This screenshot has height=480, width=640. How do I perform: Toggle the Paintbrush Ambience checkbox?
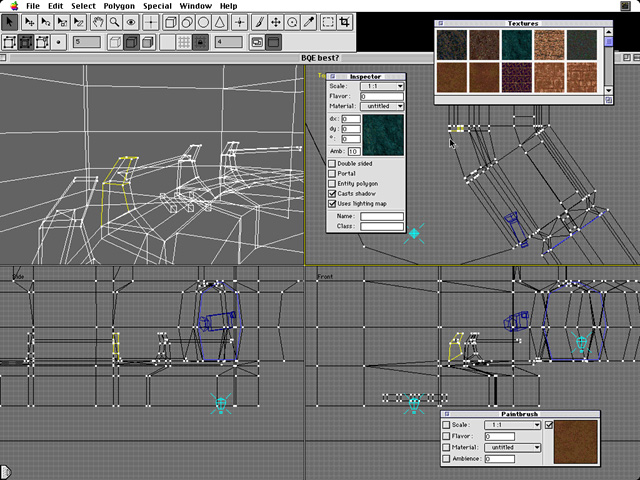pyautogui.click(x=446, y=459)
